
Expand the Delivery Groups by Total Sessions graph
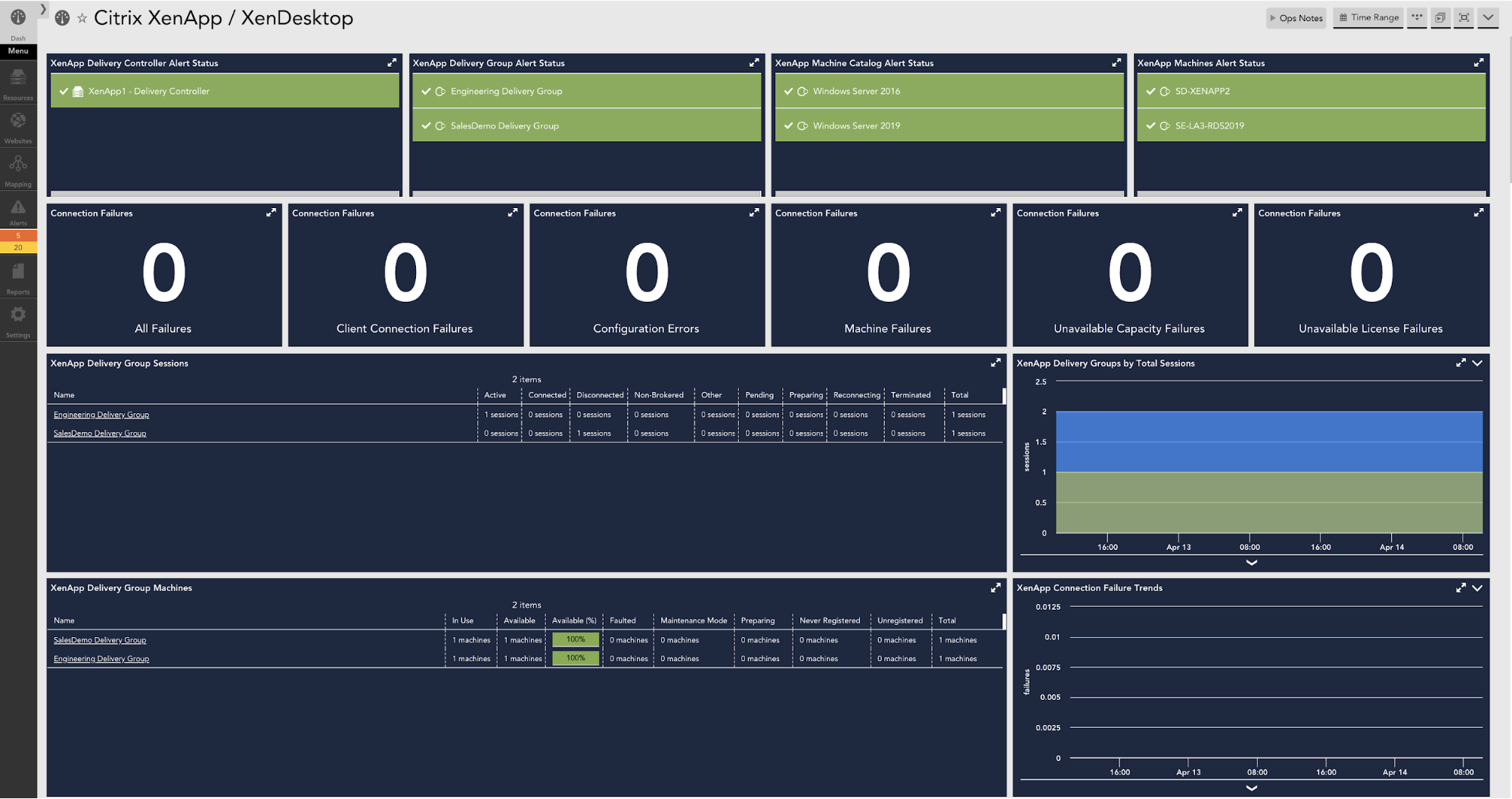coord(1461,363)
